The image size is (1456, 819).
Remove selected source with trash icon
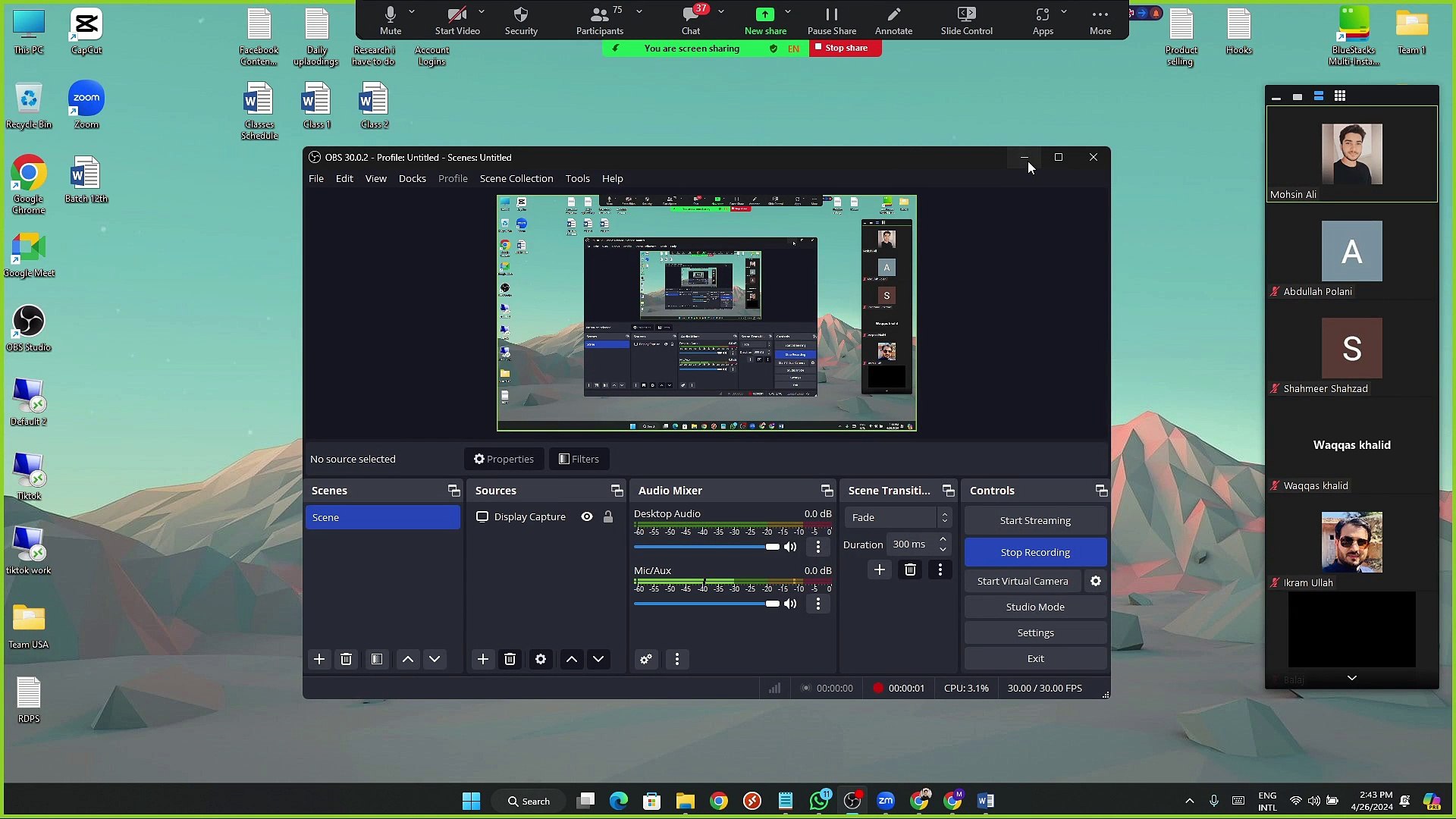point(510,659)
